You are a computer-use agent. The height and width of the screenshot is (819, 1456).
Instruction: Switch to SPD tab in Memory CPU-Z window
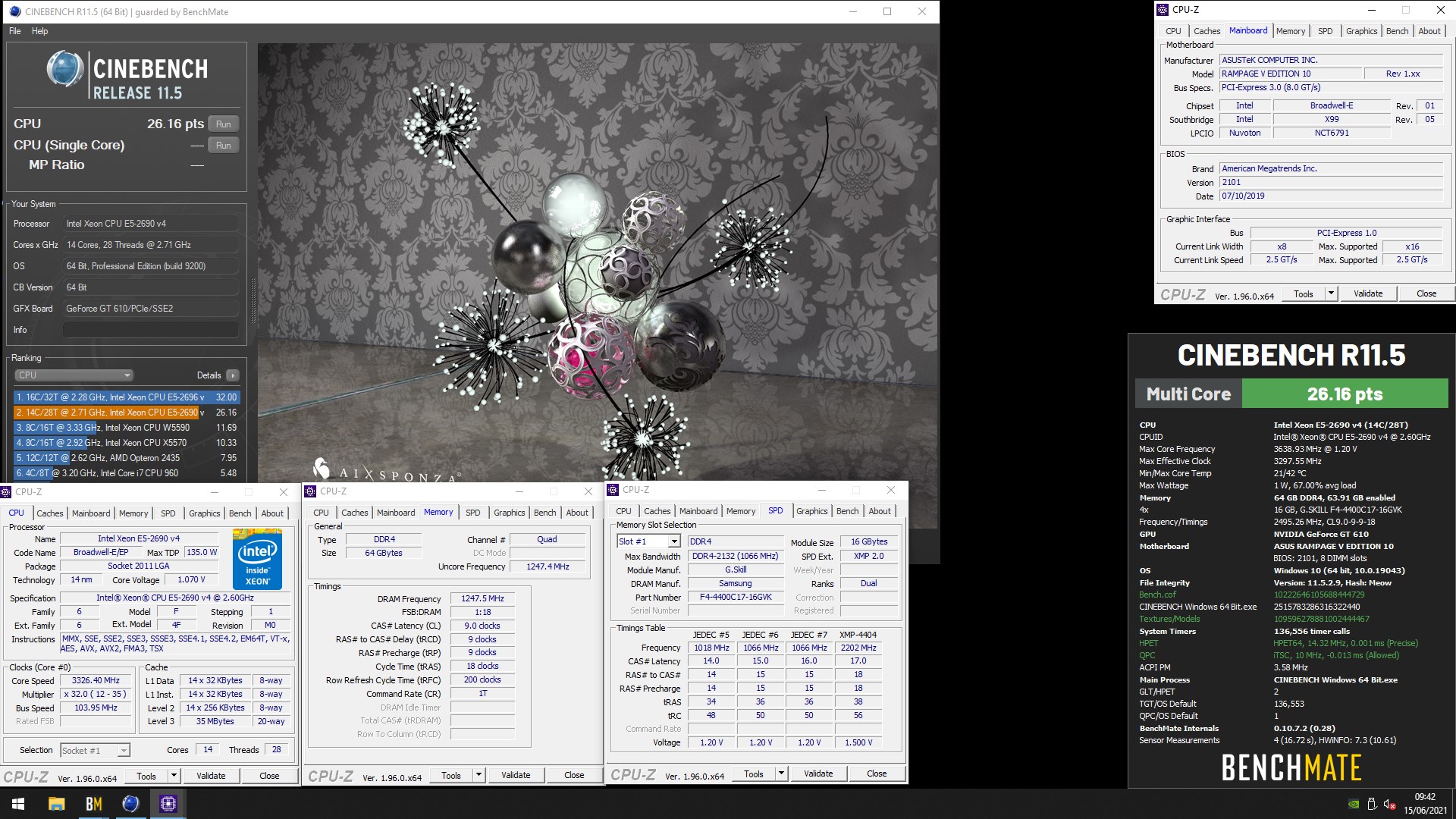click(x=473, y=513)
